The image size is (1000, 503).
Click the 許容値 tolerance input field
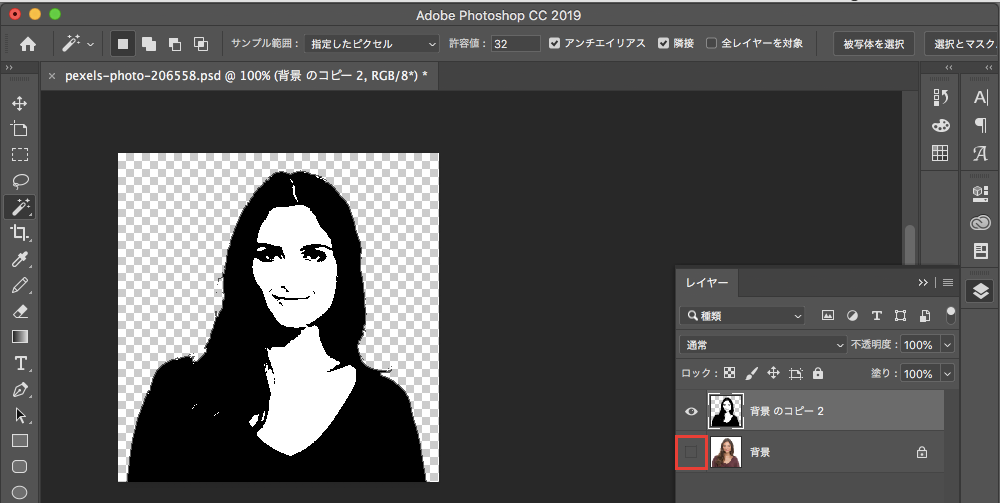516,44
